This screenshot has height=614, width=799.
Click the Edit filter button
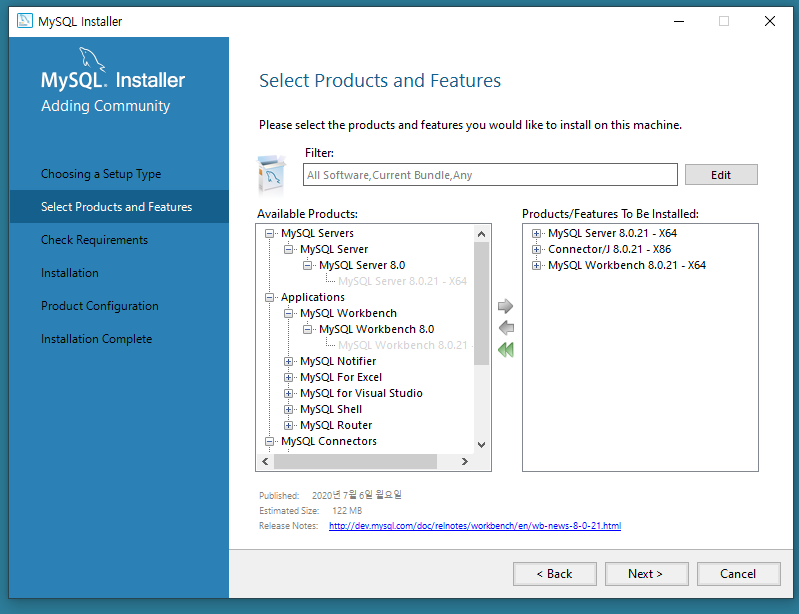pos(721,175)
